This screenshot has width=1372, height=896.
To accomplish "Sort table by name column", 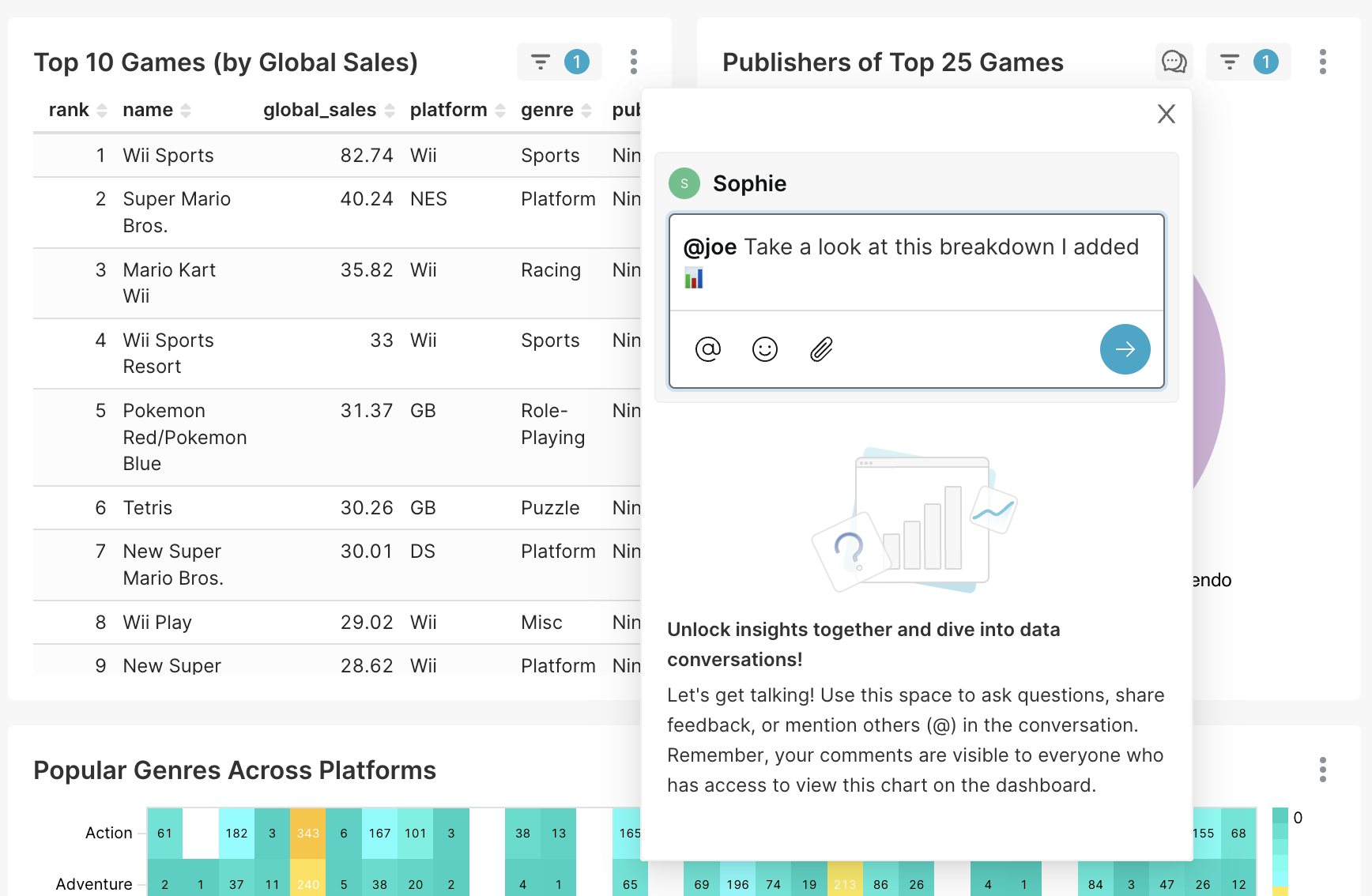I will (x=156, y=110).
